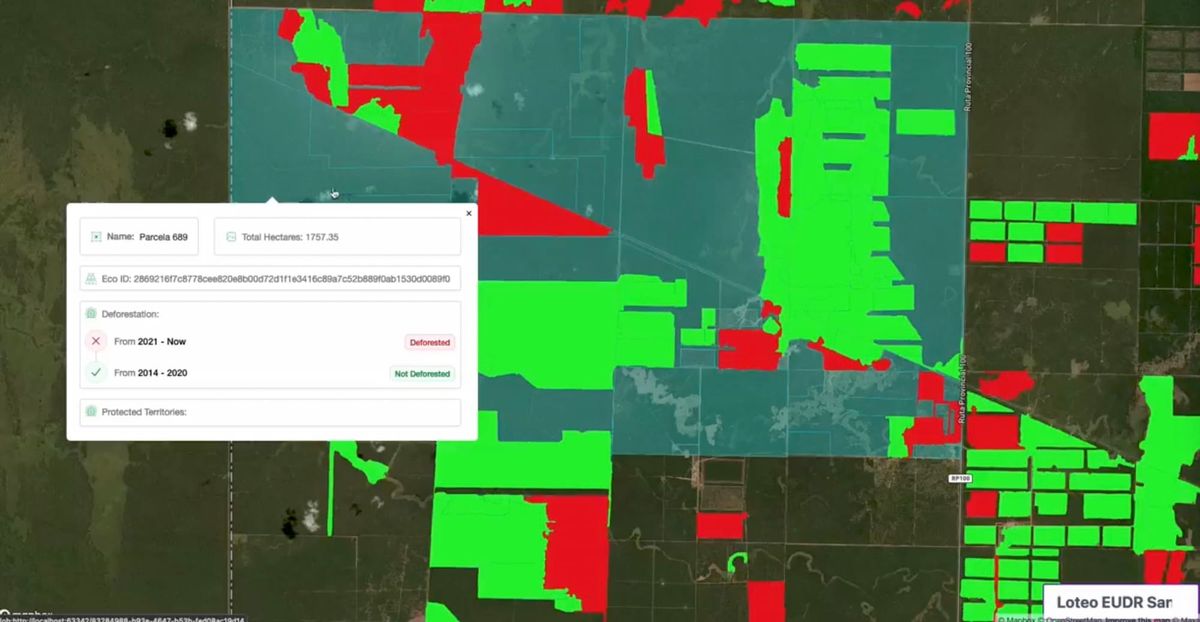Click the parcel icon beside Name

pos(96,237)
